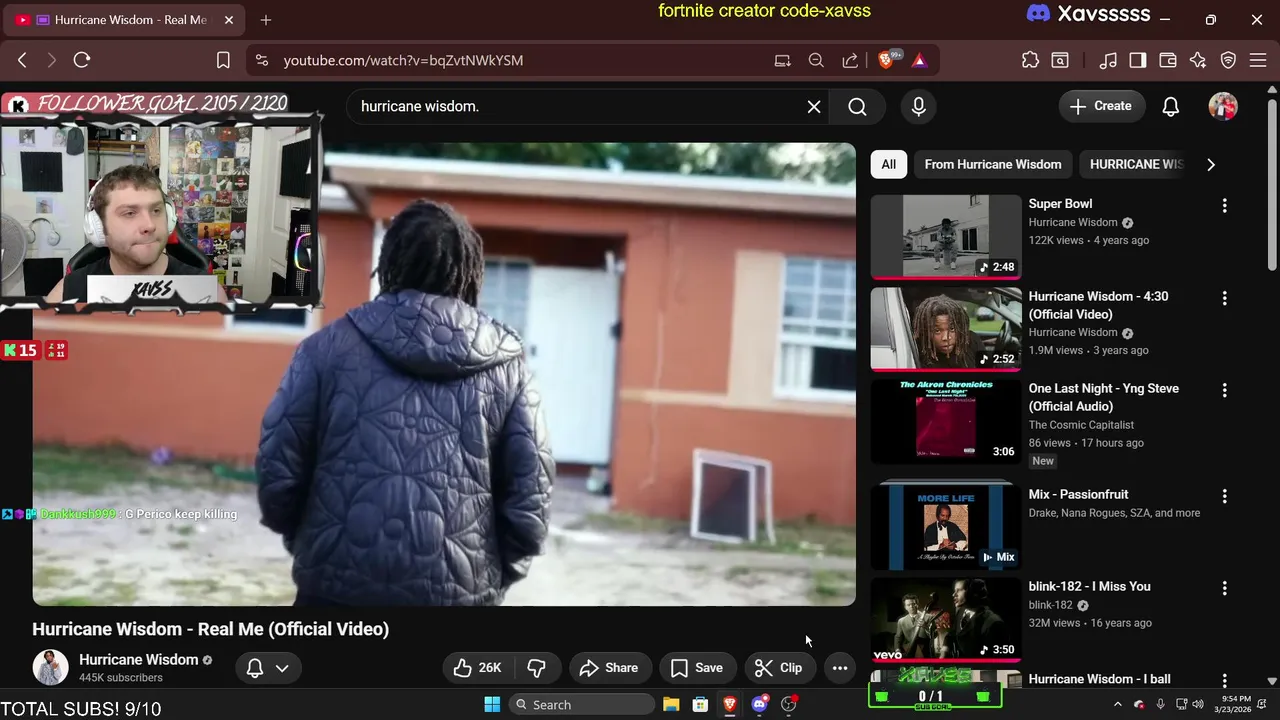Open Discord from the taskbar

(x=759, y=705)
